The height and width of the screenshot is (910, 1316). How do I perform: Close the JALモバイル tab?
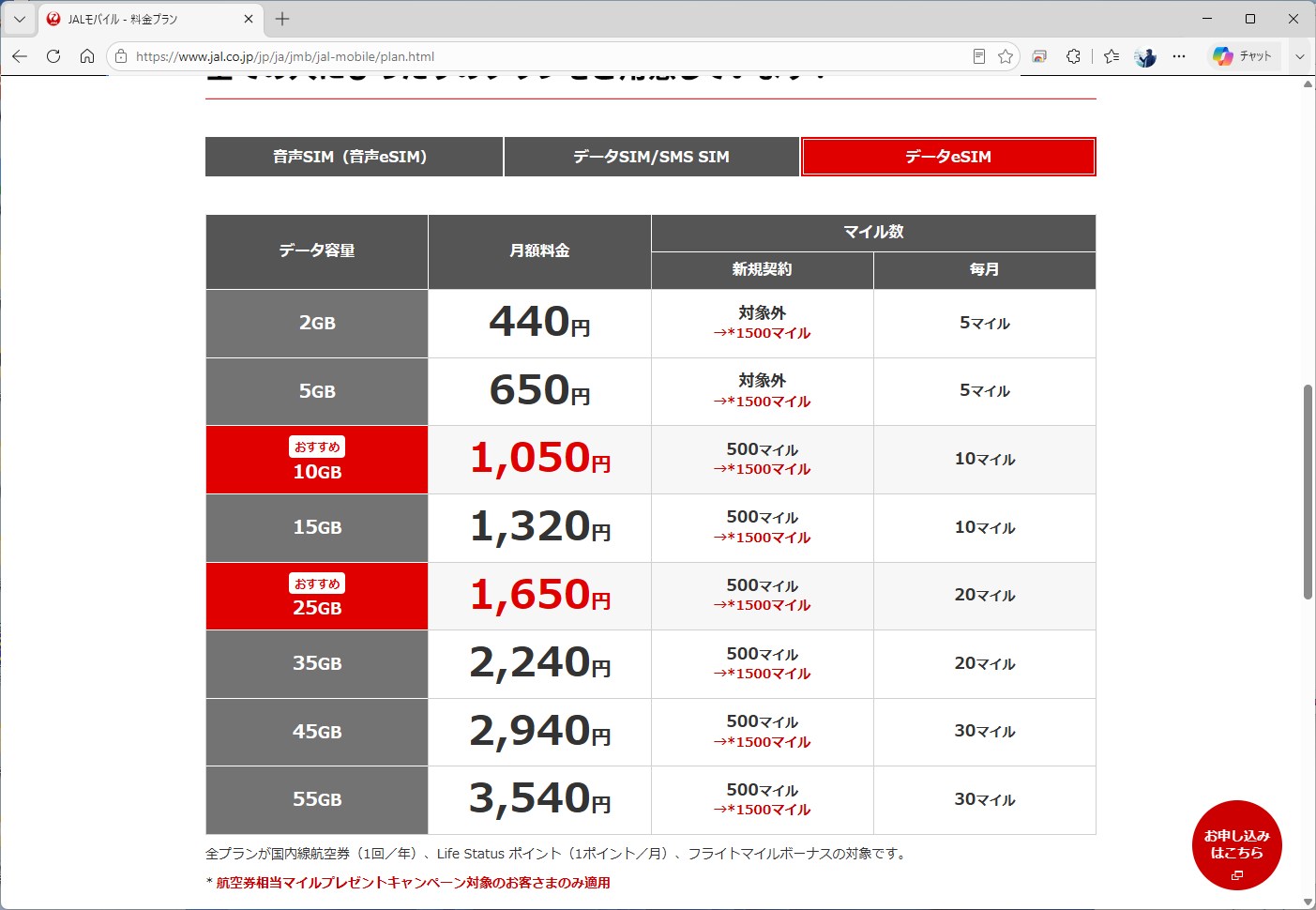click(x=249, y=19)
